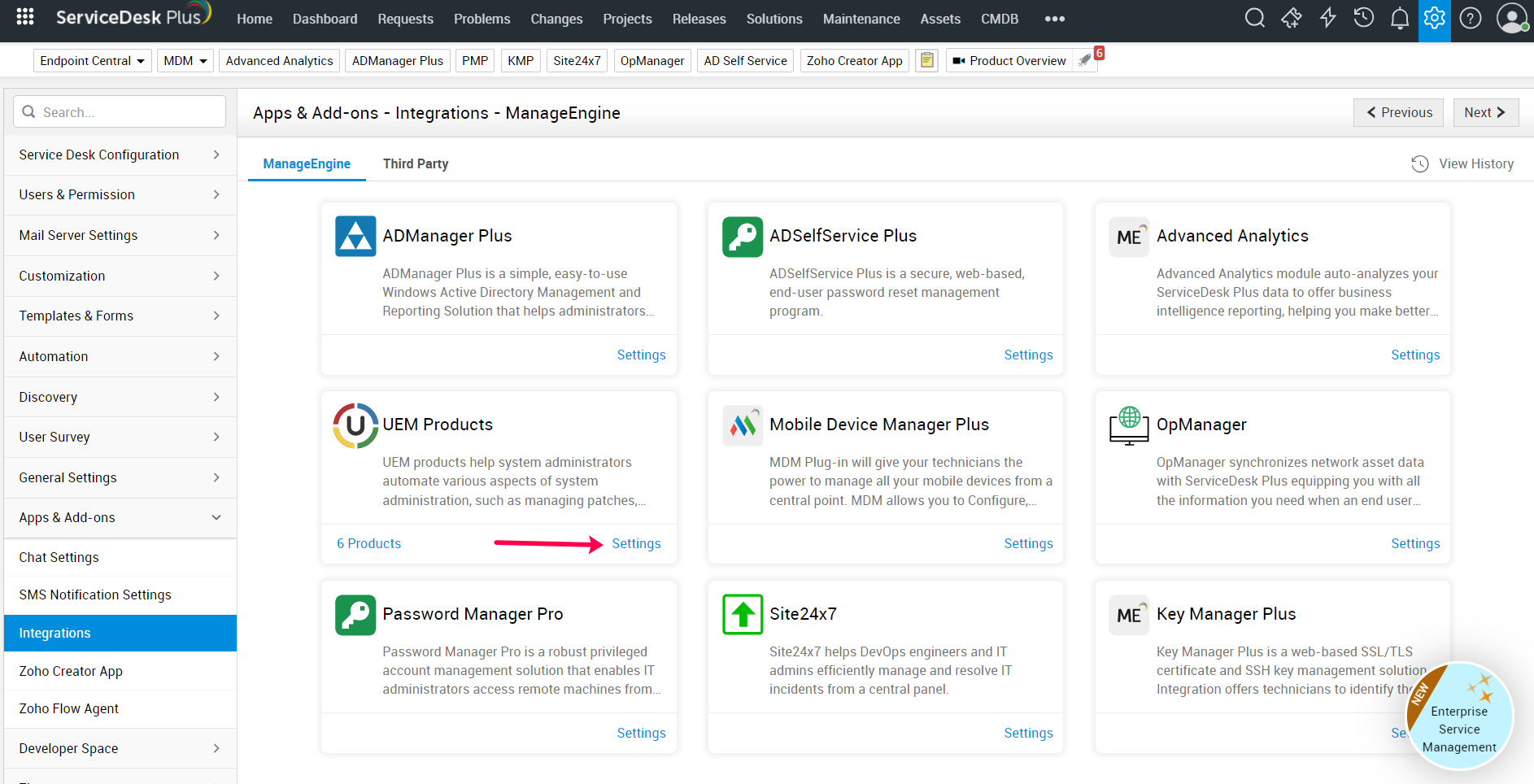Open the app launcher grid icon
This screenshot has height=784, width=1534.
[x=25, y=17]
